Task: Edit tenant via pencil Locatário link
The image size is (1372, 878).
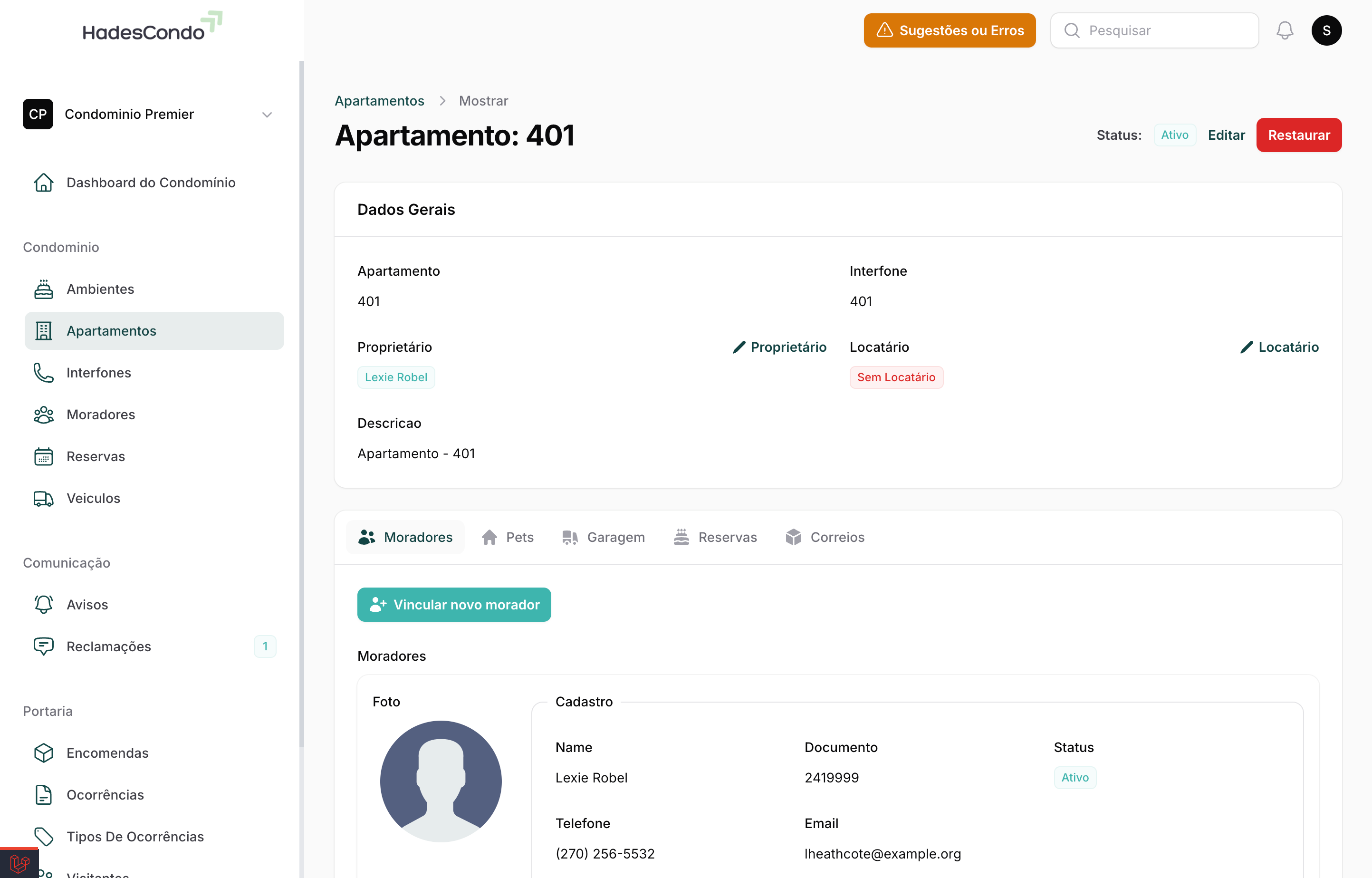Action: point(1279,347)
